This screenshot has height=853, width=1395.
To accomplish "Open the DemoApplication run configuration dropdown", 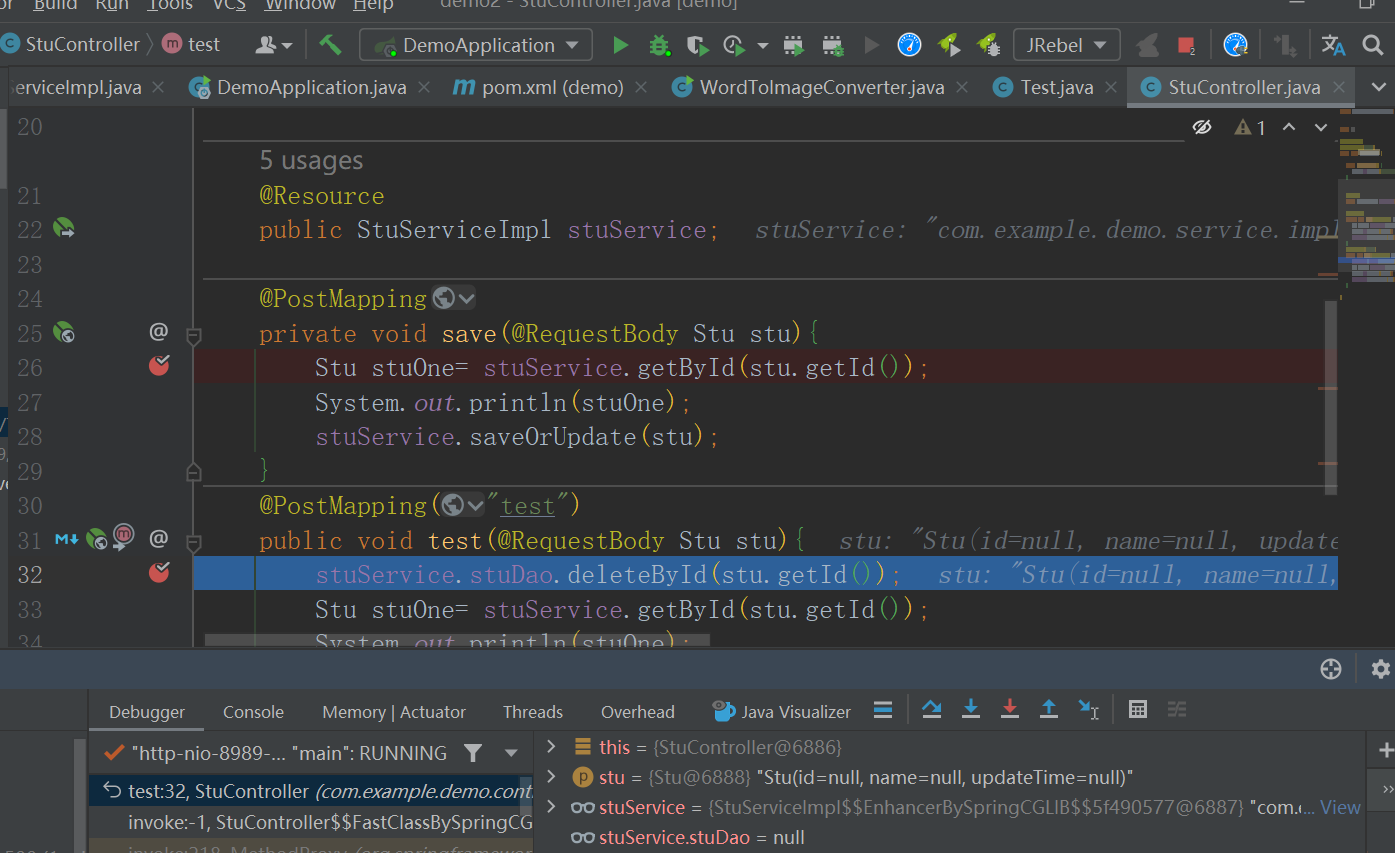I will (x=476, y=45).
